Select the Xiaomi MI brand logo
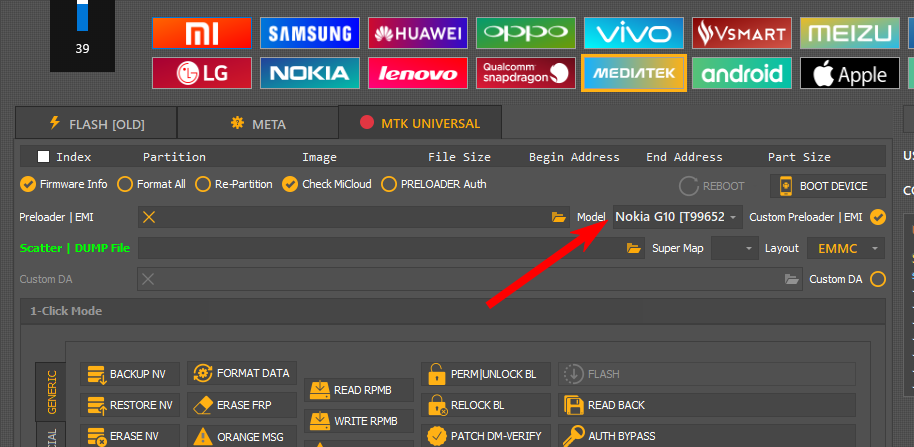This screenshot has width=914, height=447. coord(202,33)
